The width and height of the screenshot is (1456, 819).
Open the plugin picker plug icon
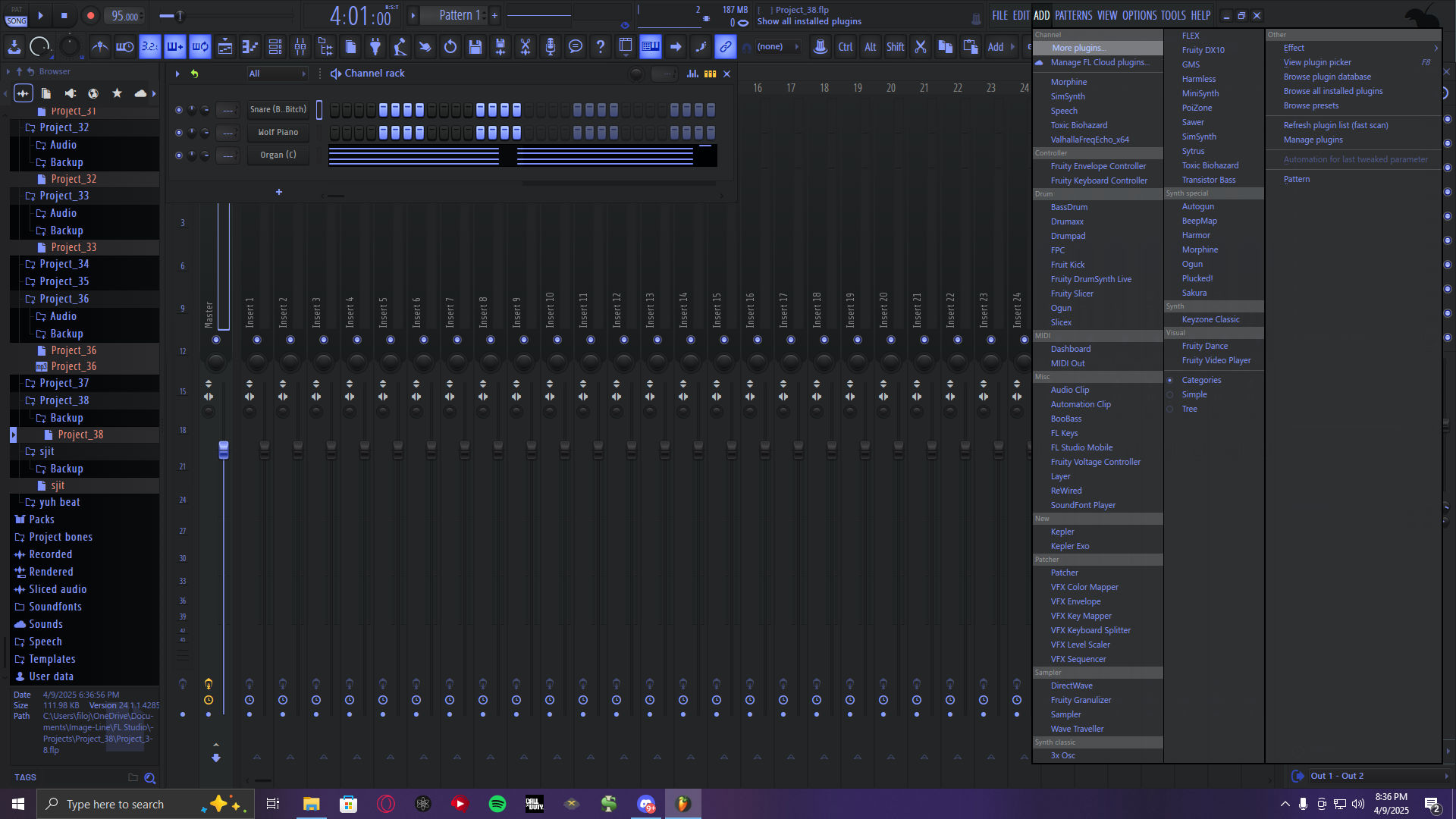tap(375, 47)
